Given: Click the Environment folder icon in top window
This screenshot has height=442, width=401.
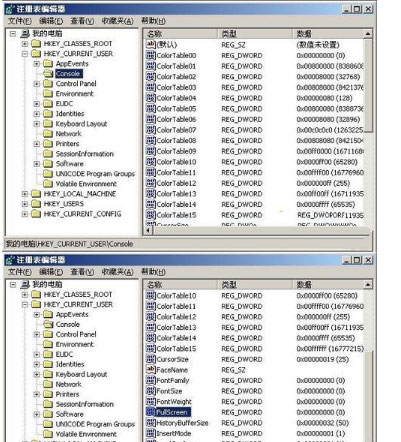Looking at the screenshot, I should pos(48,94).
